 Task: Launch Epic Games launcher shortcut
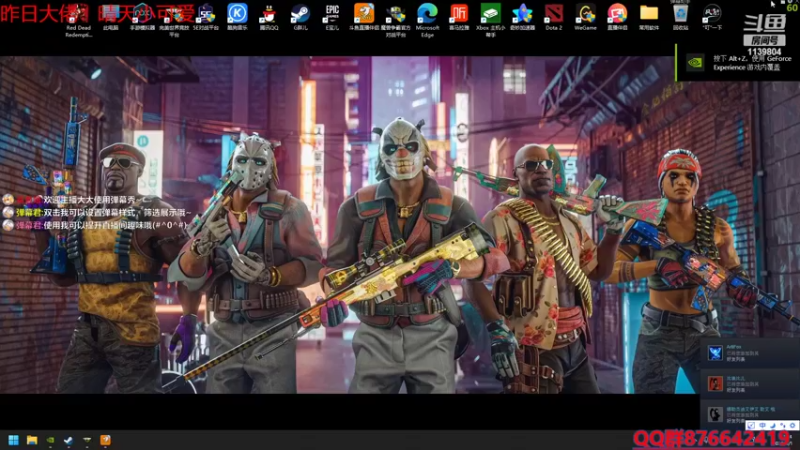(332, 17)
